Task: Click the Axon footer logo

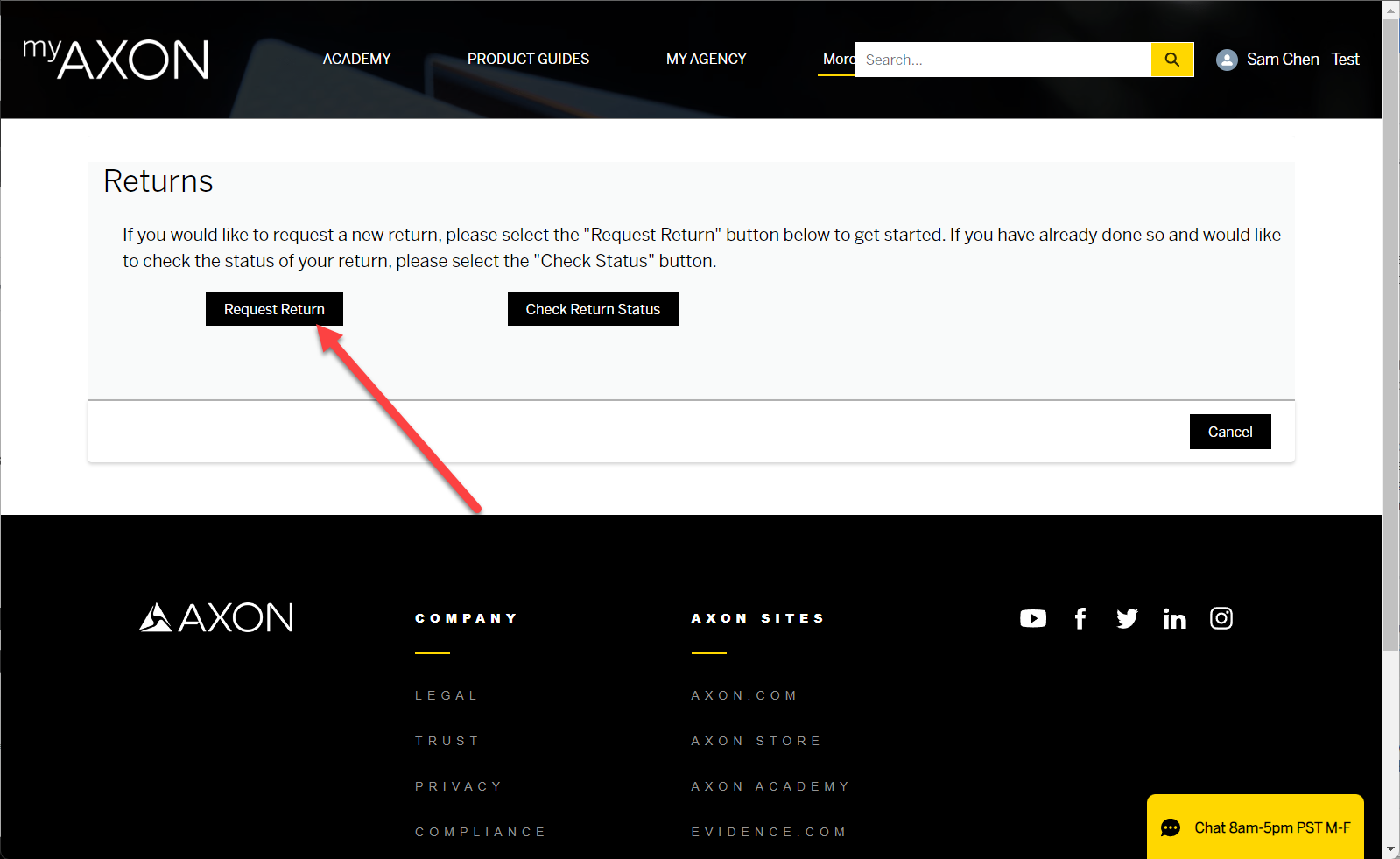Action: (216, 617)
